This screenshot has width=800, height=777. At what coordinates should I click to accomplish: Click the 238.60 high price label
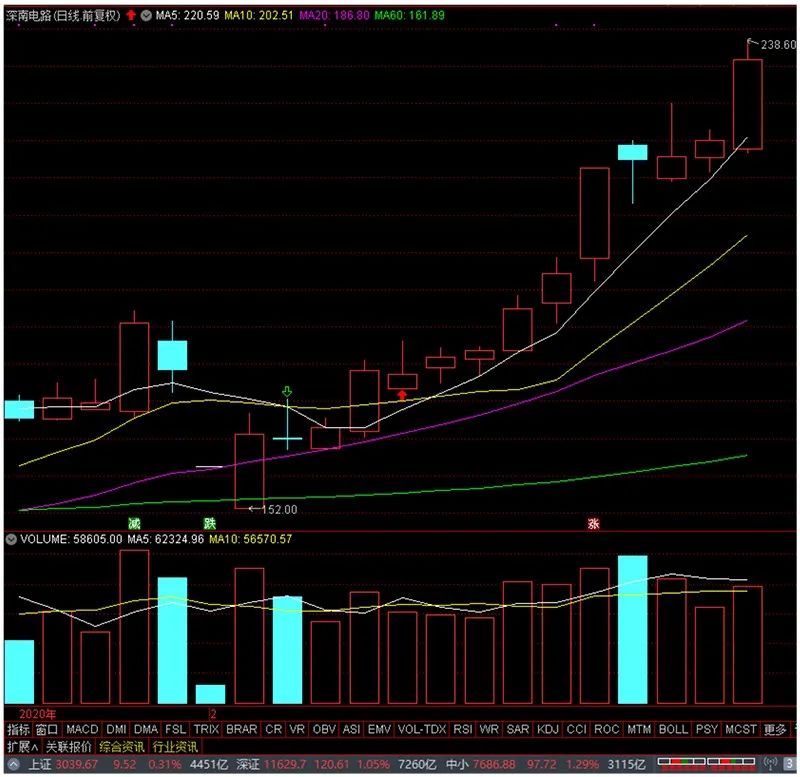click(779, 45)
